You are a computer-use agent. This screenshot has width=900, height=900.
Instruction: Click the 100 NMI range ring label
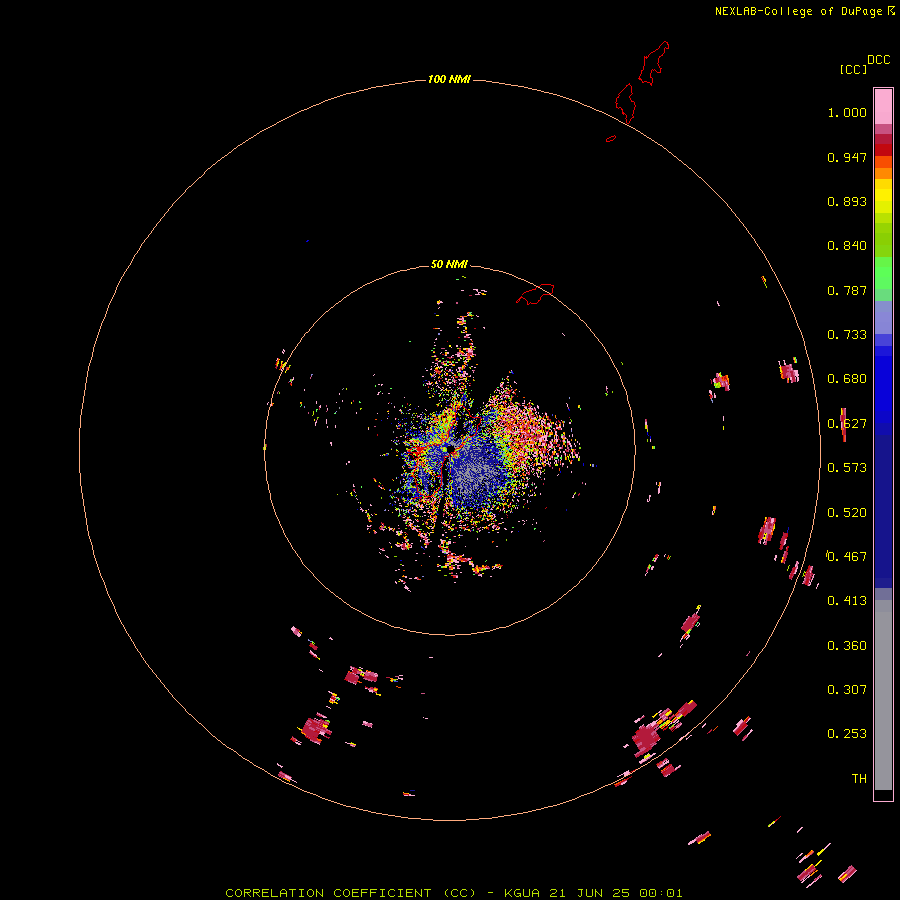point(449,79)
